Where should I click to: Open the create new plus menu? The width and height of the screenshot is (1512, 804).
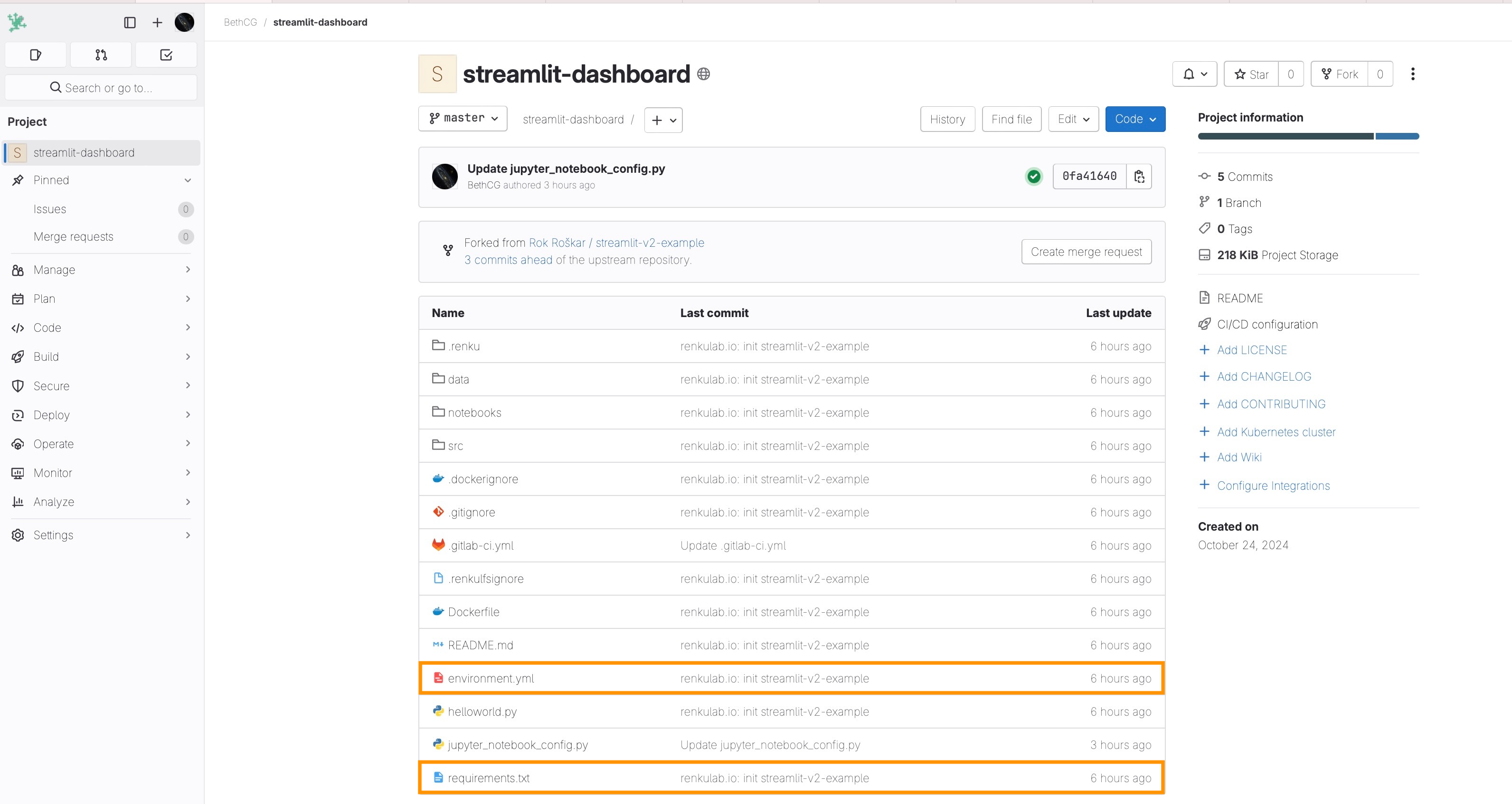pyautogui.click(x=157, y=22)
